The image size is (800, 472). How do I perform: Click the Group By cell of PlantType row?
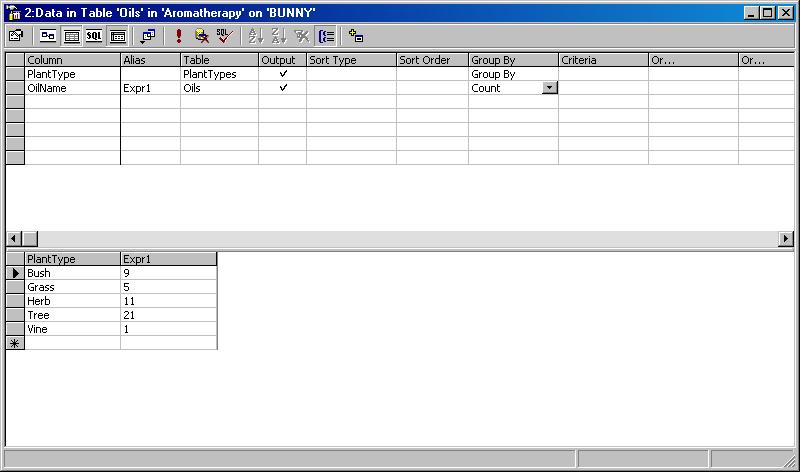(x=513, y=73)
